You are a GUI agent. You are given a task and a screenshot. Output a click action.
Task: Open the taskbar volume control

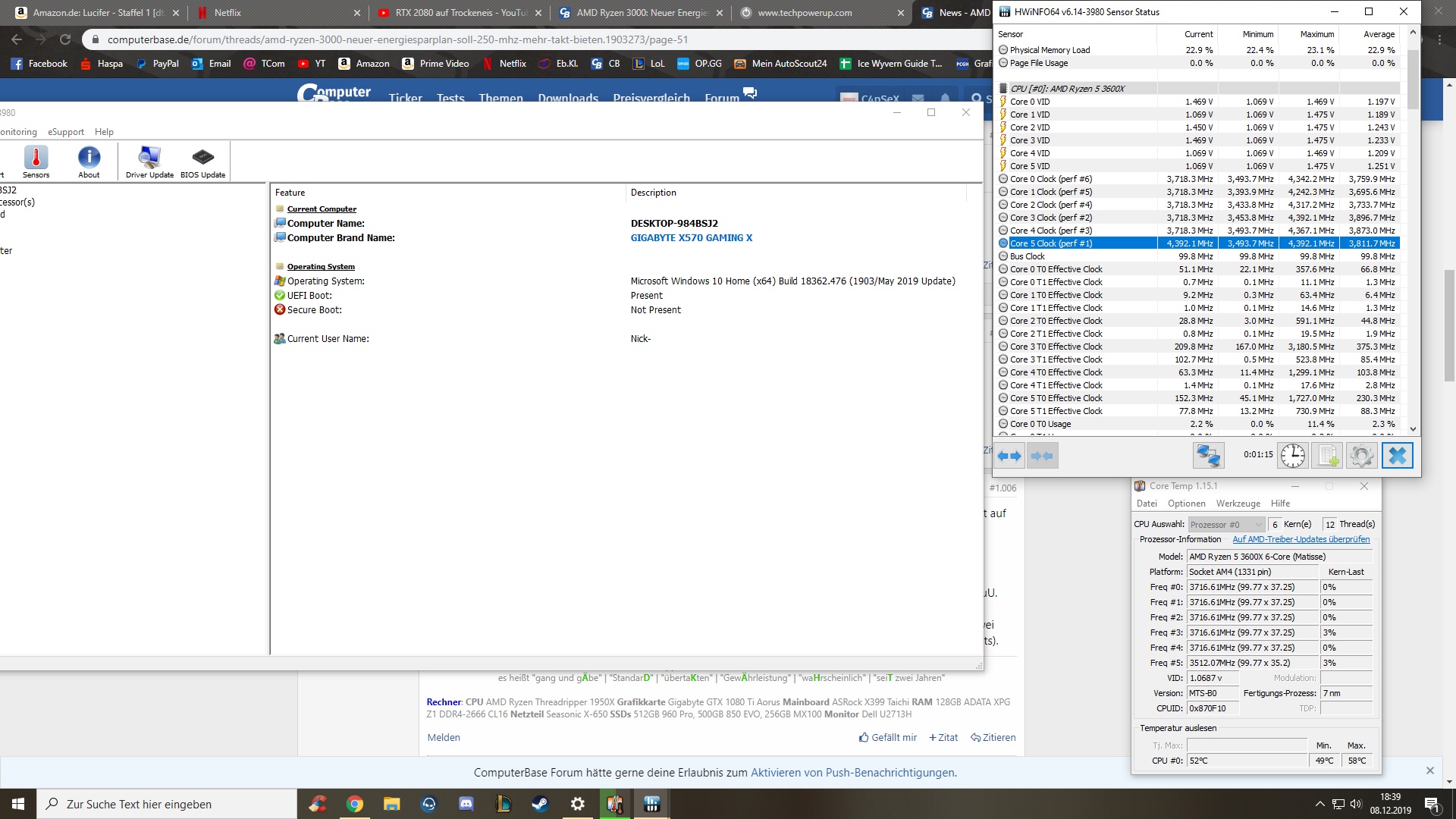1356,804
